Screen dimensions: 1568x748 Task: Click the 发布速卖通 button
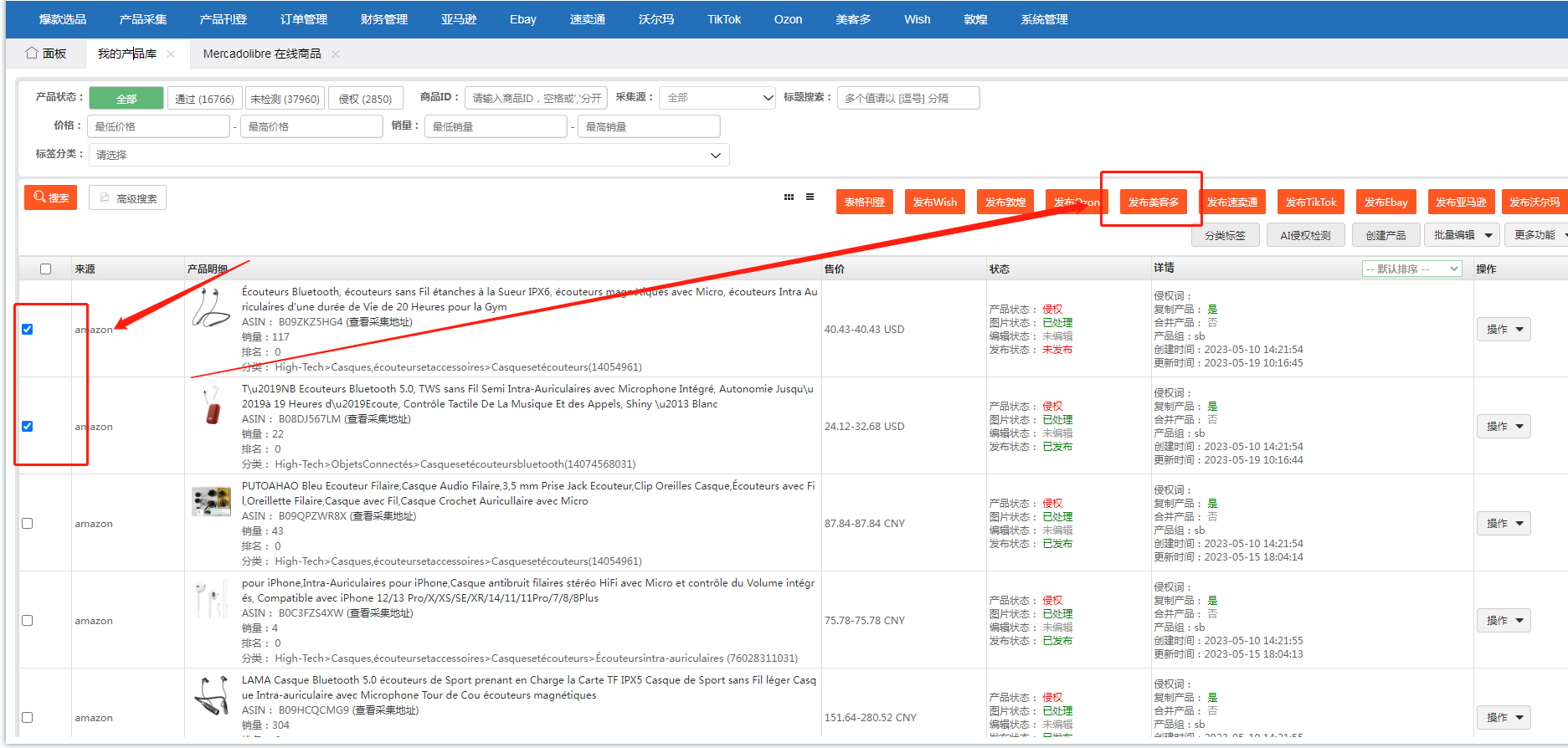coord(1232,202)
